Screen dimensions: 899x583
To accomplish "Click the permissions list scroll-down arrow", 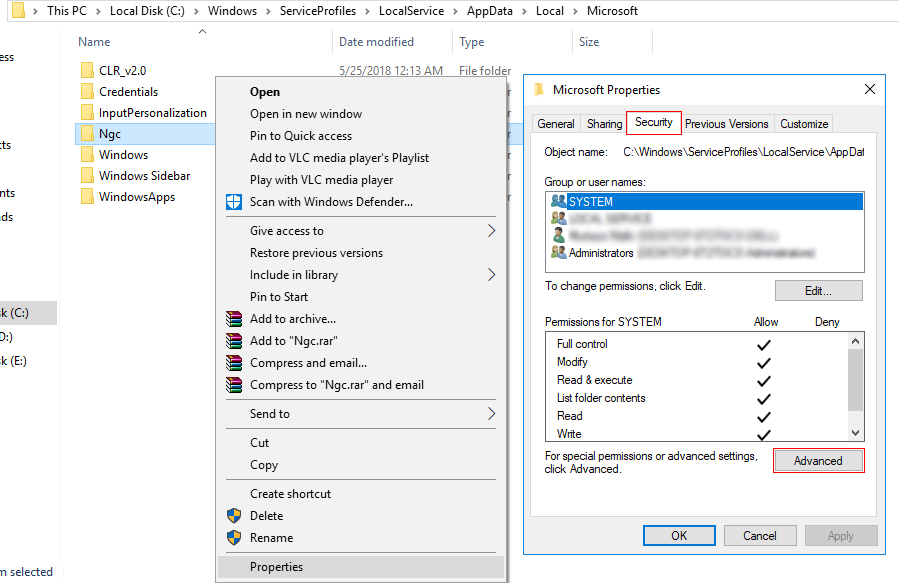I will click(x=855, y=433).
